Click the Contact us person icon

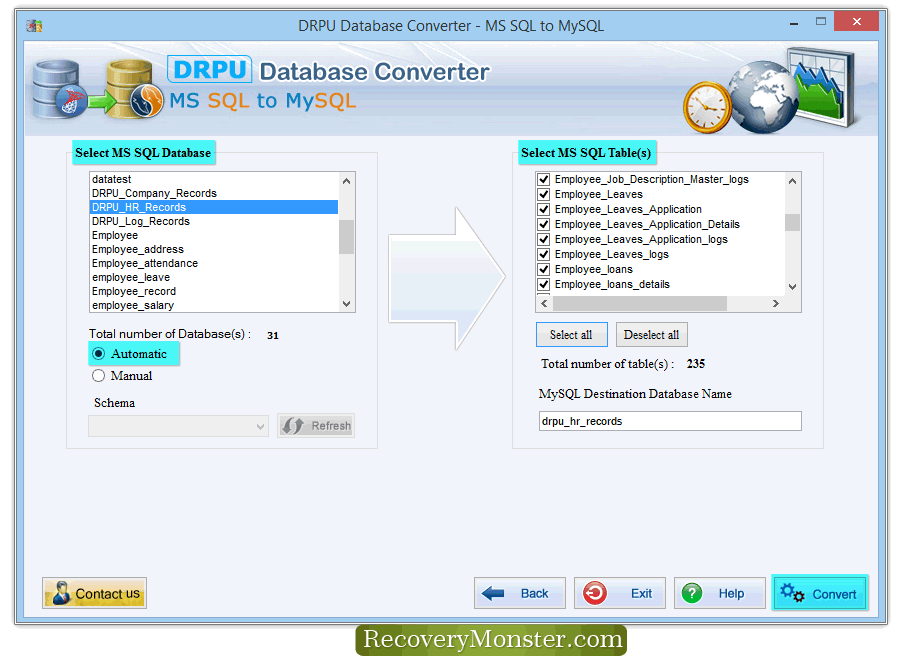pos(61,593)
